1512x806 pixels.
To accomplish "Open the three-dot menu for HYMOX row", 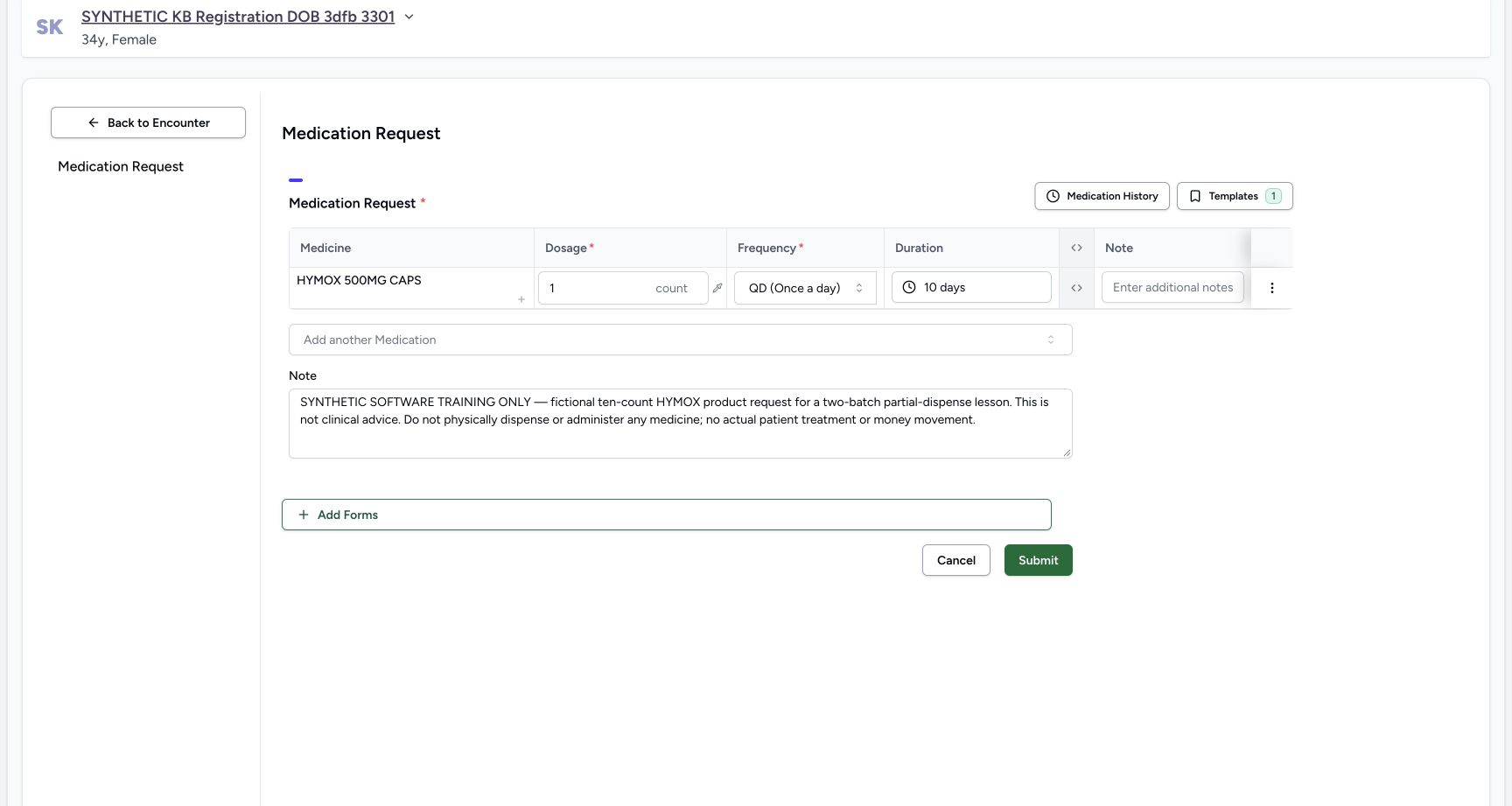I will pyautogui.click(x=1271, y=288).
